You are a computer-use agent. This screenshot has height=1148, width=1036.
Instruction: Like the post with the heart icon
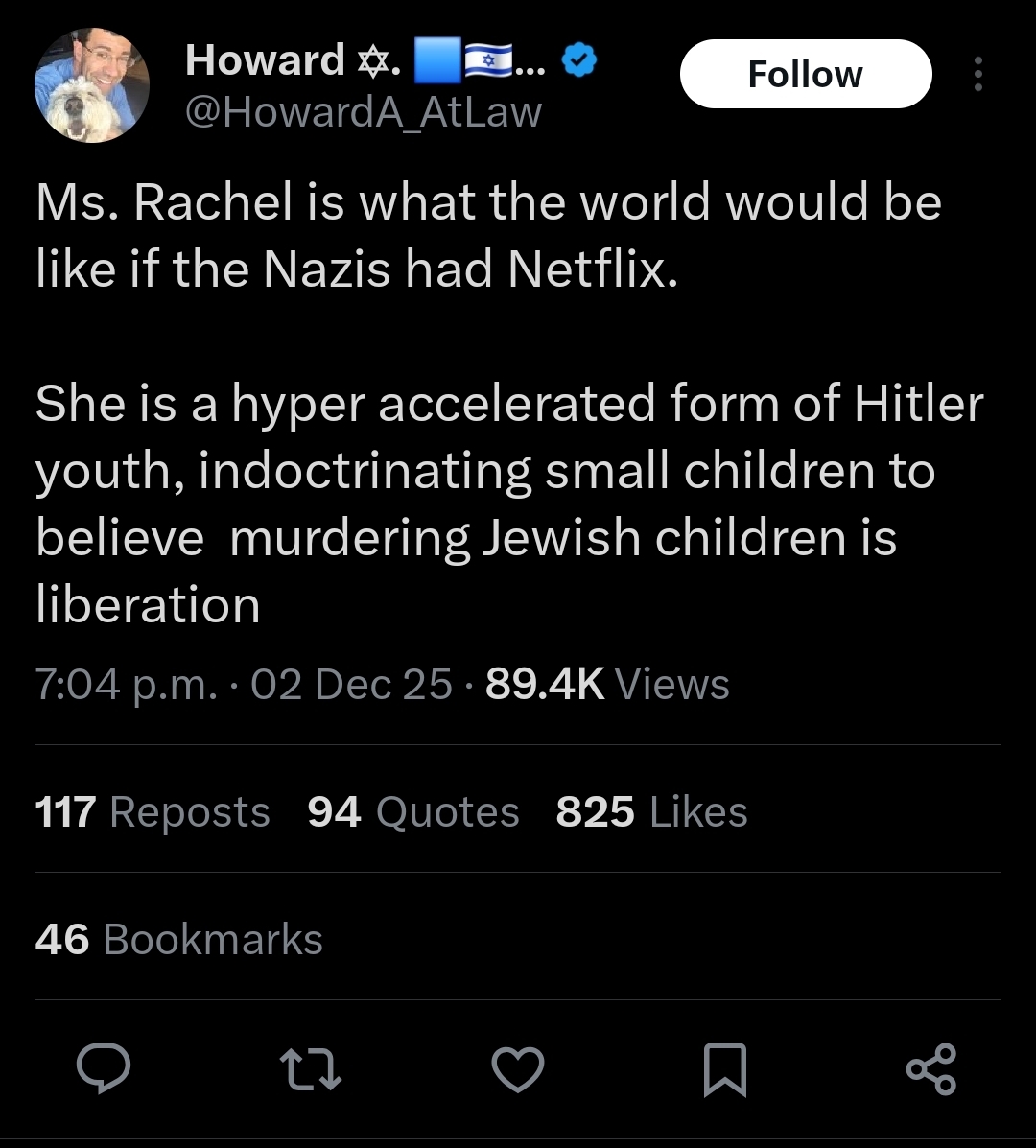coord(518,1069)
